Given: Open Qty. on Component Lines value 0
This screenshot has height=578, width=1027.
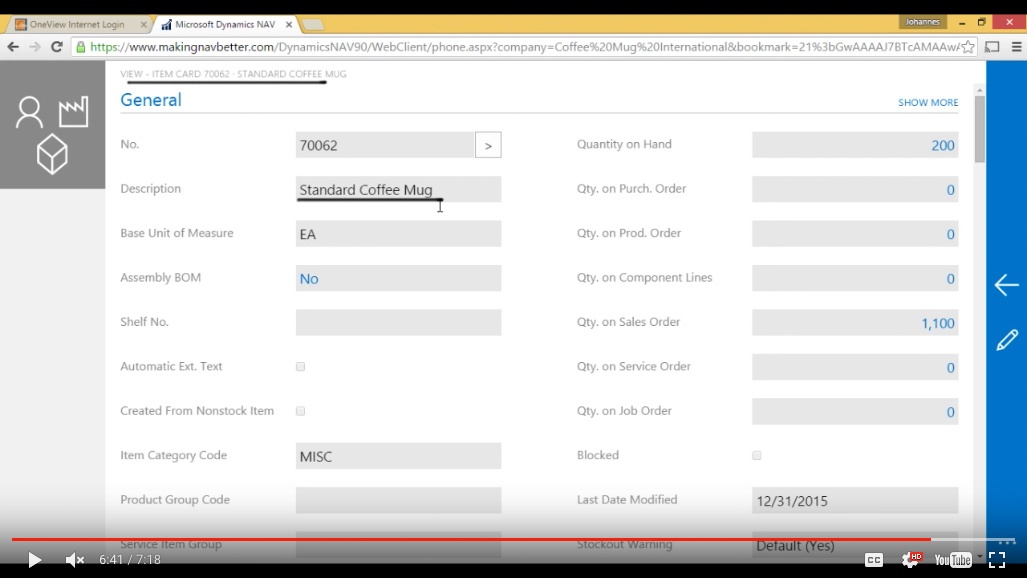Looking at the screenshot, I should tap(950, 279).
